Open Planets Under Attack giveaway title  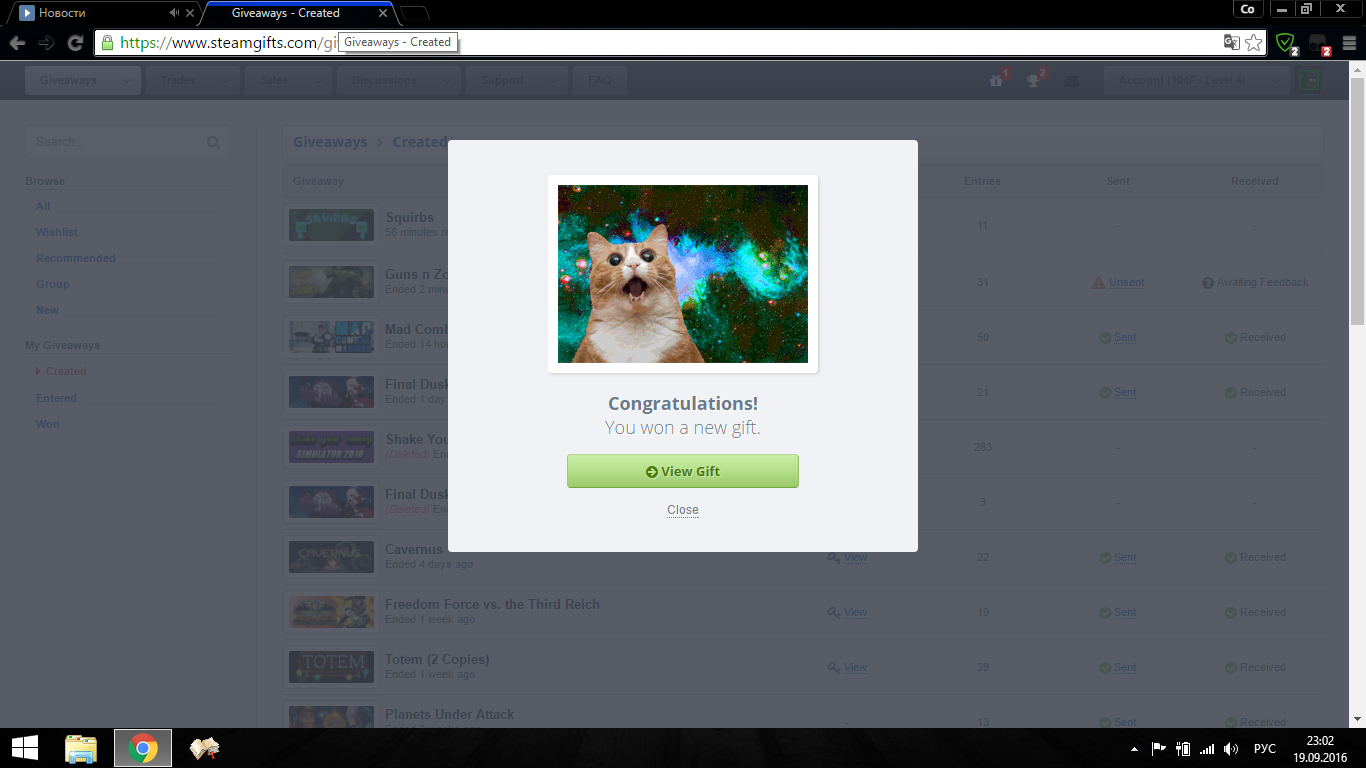point(450,714)
